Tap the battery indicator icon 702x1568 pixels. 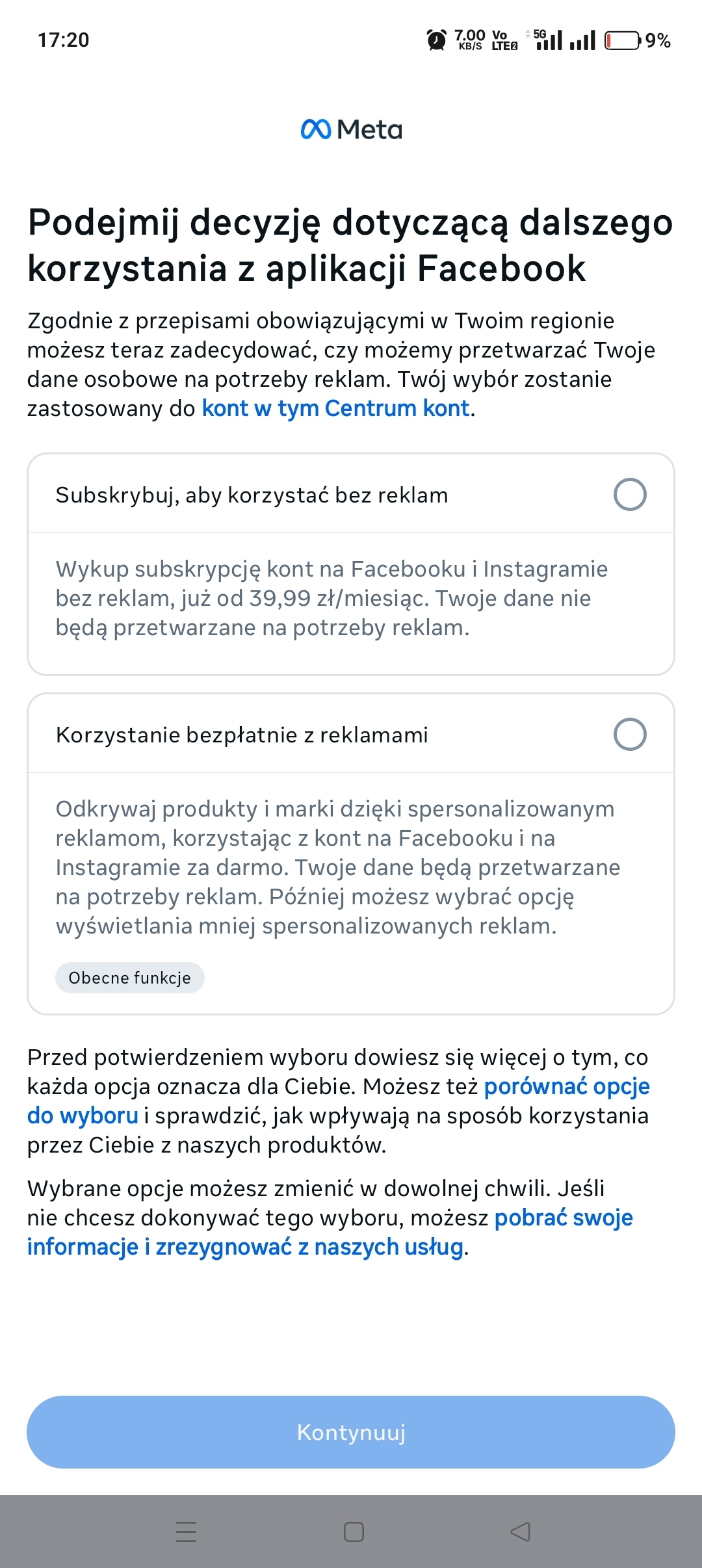tap(622, 40)
